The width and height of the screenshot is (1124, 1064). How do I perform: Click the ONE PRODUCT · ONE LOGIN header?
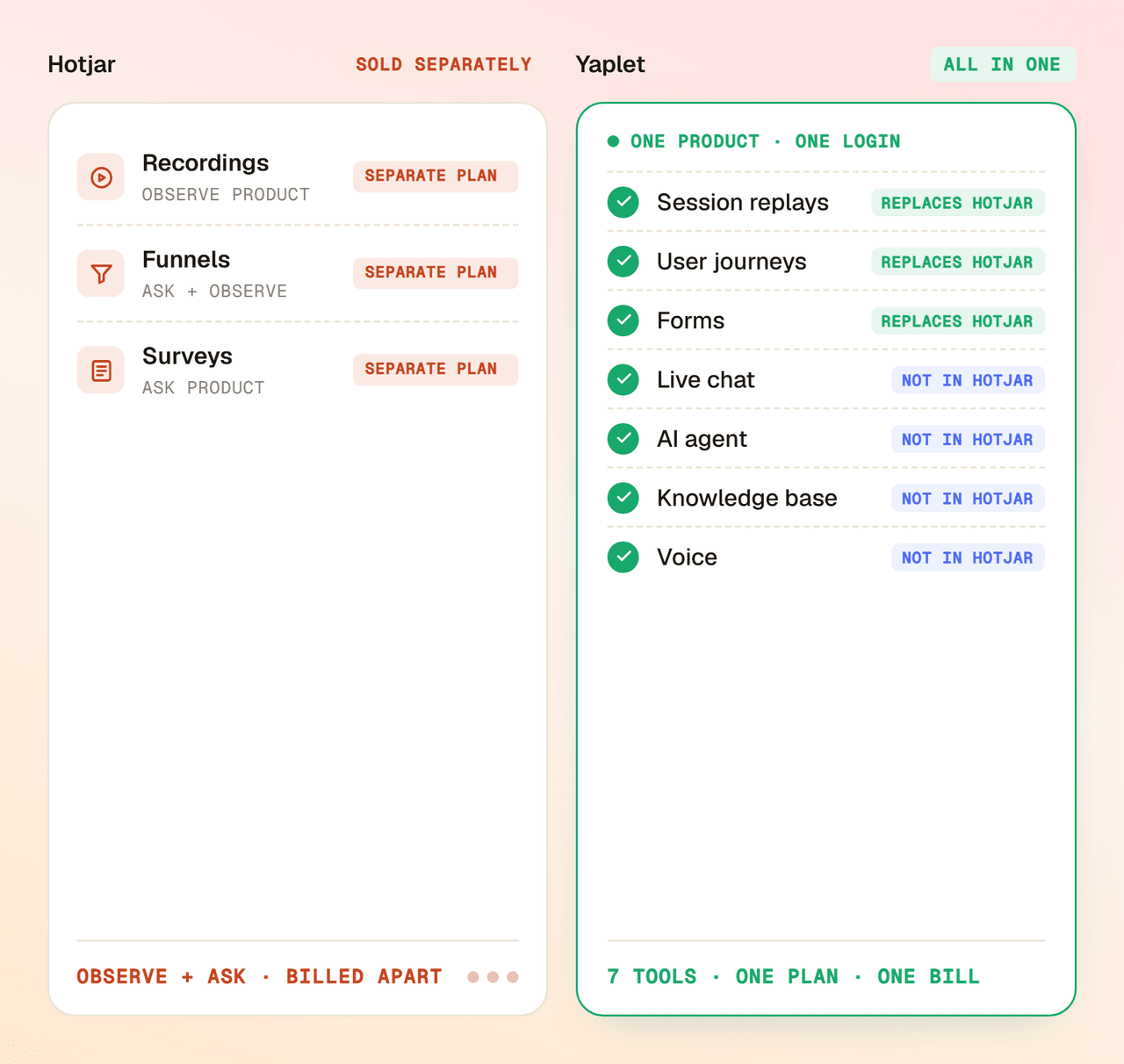765,141
